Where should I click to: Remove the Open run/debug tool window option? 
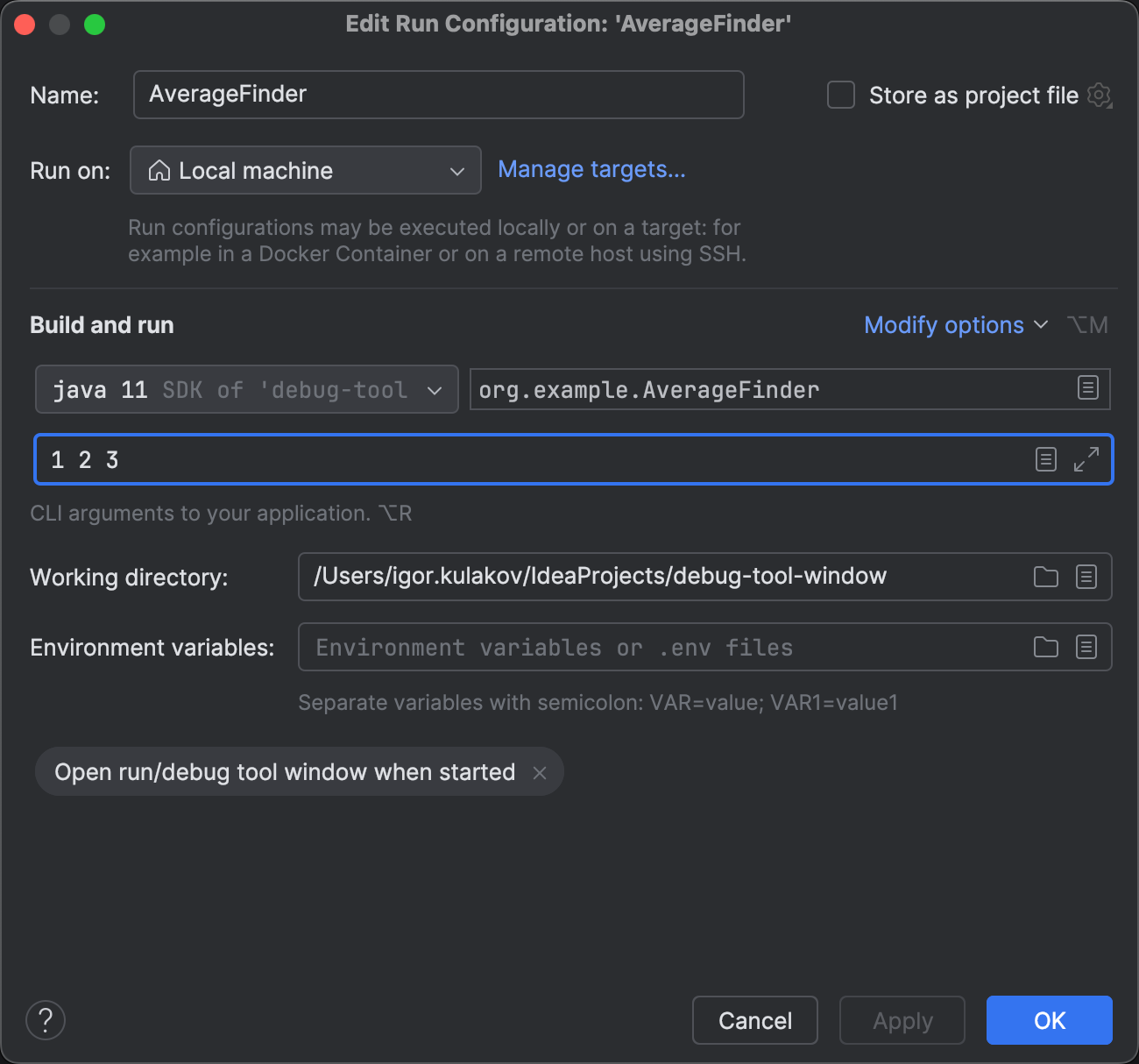541,772
